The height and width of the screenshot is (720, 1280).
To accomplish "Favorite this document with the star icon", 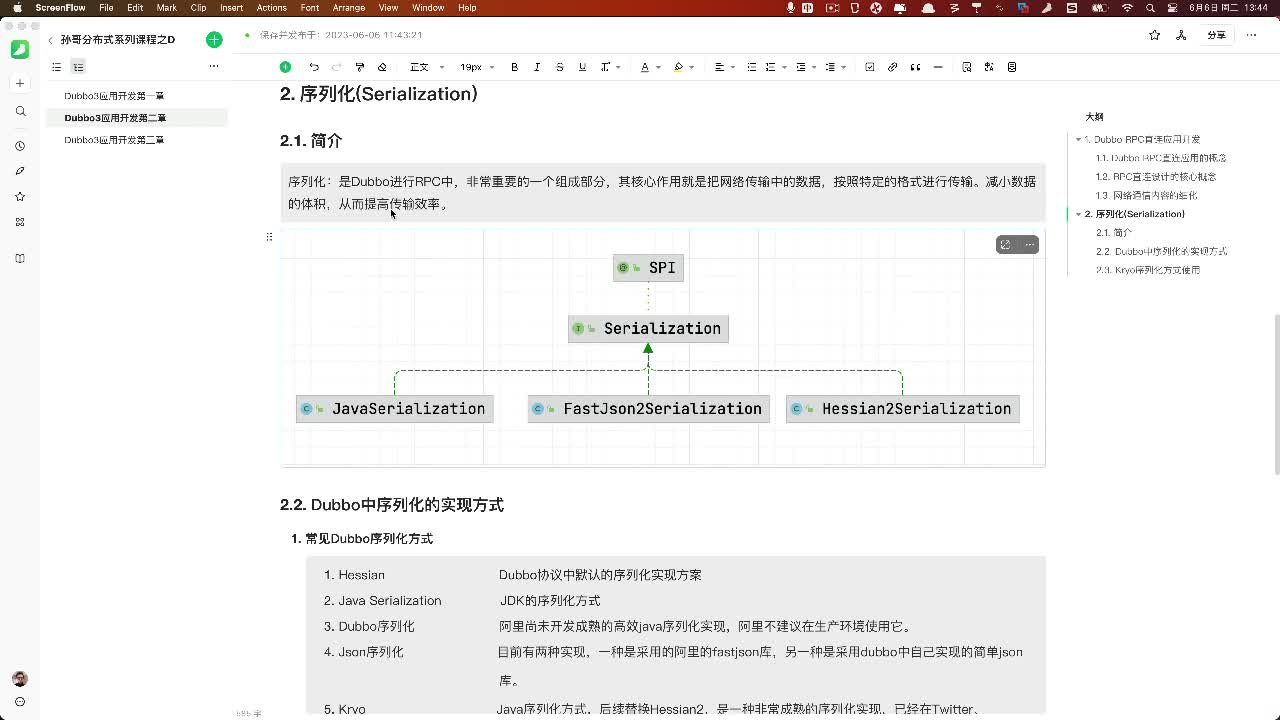I will 1155,35.
